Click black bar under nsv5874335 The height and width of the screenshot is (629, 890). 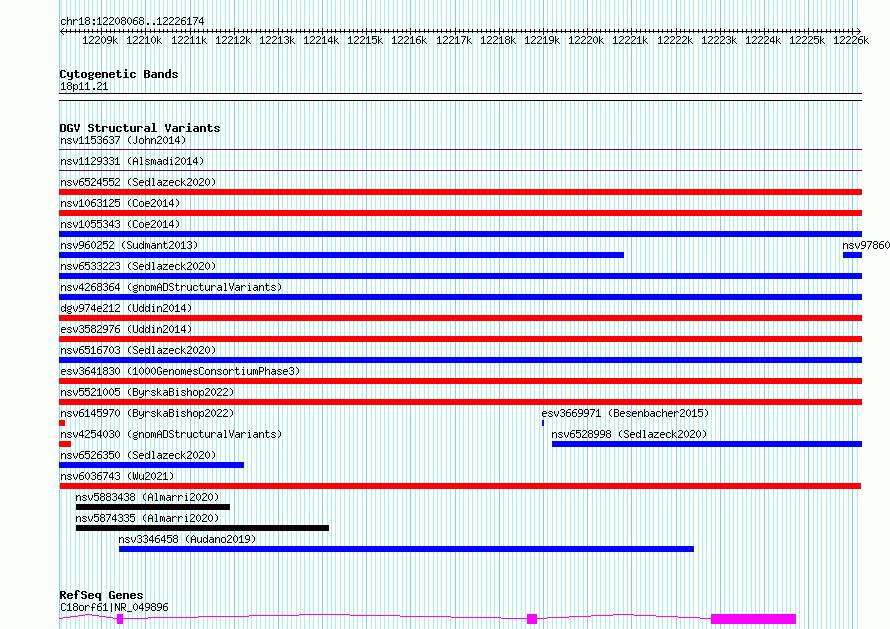click(x=202, y=528)
